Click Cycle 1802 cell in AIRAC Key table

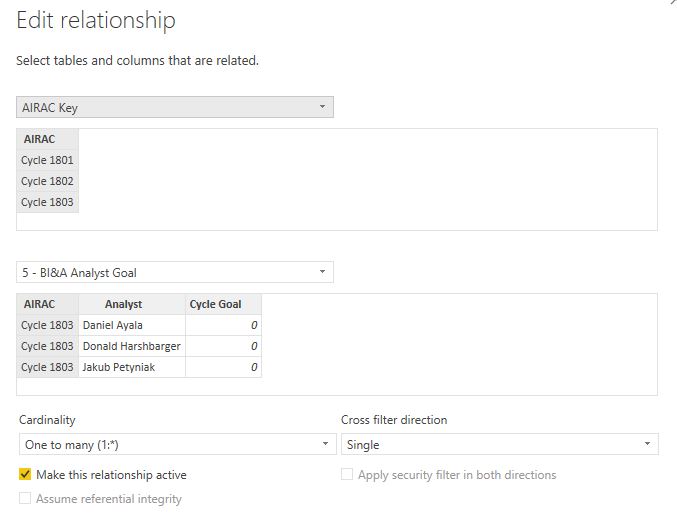pyautogui.click(x=47, y=181)
